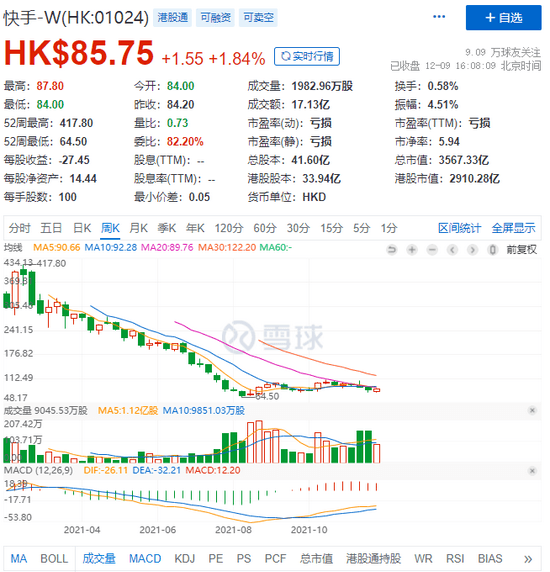
Task: Zoom in the K-line chart with plus icon
Action: click(412, 250)
